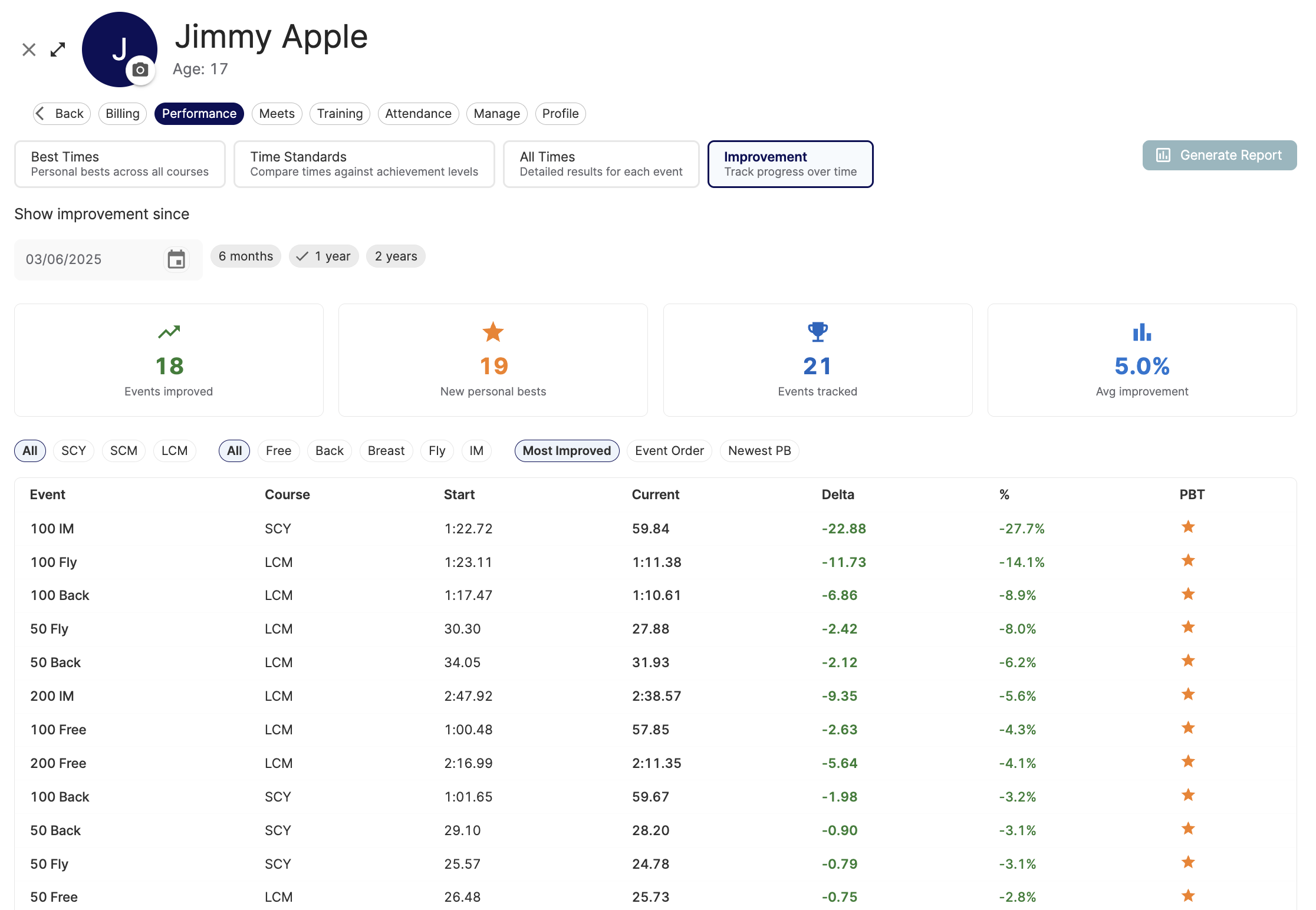Open the Attendance tab
The image size is (1316, 910).
click(x=418, y=114)
